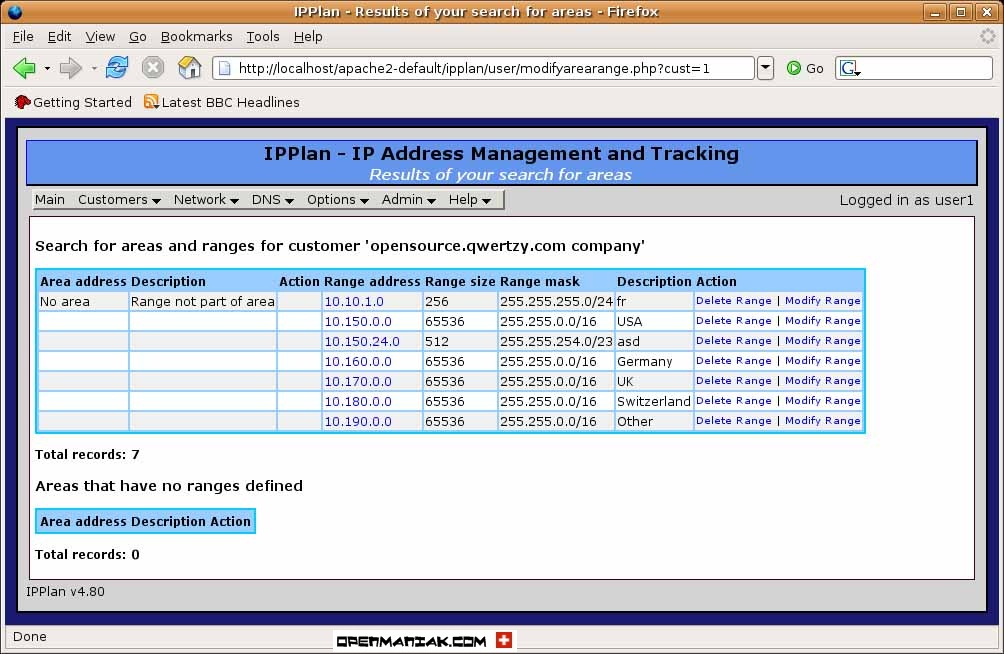Viewport: 1004px width, 654px height.
Task: Expand the DNS dropdown menu
Action: [x=273, y=200]
